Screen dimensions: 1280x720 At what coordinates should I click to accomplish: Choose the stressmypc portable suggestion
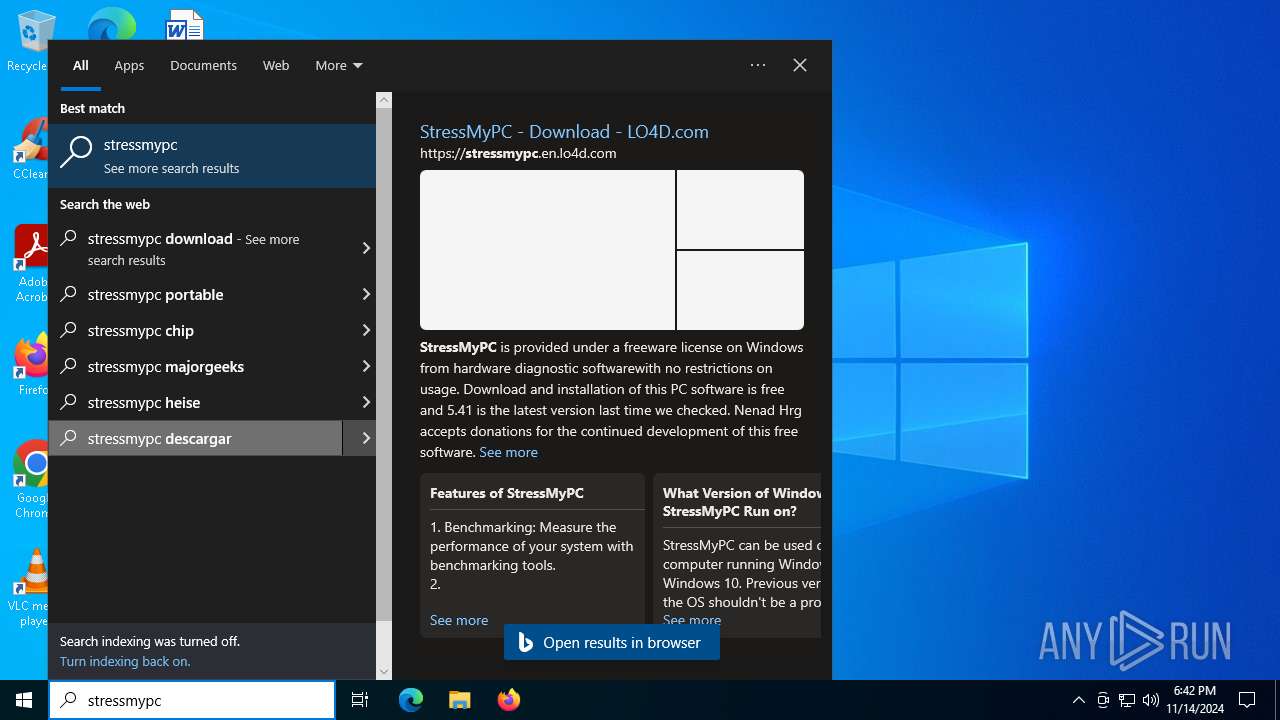click(x=195, y=295)
